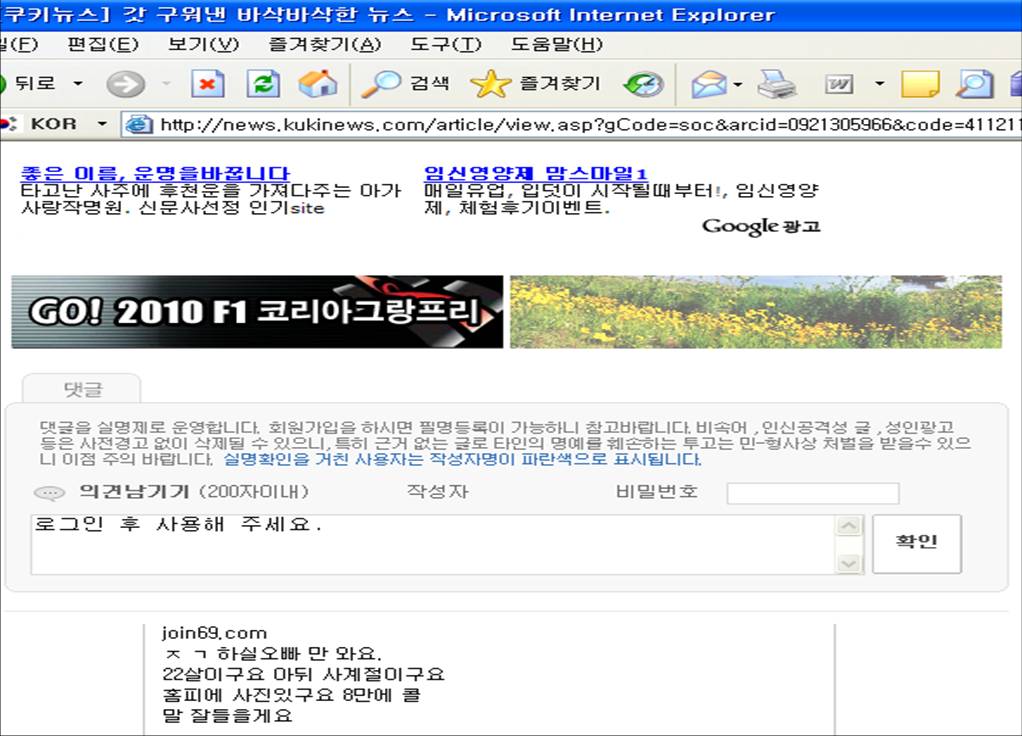This screenshot has height=736, width=1022.
Task: Click the 비밀번호 password input field
Action: coord(812,493)
